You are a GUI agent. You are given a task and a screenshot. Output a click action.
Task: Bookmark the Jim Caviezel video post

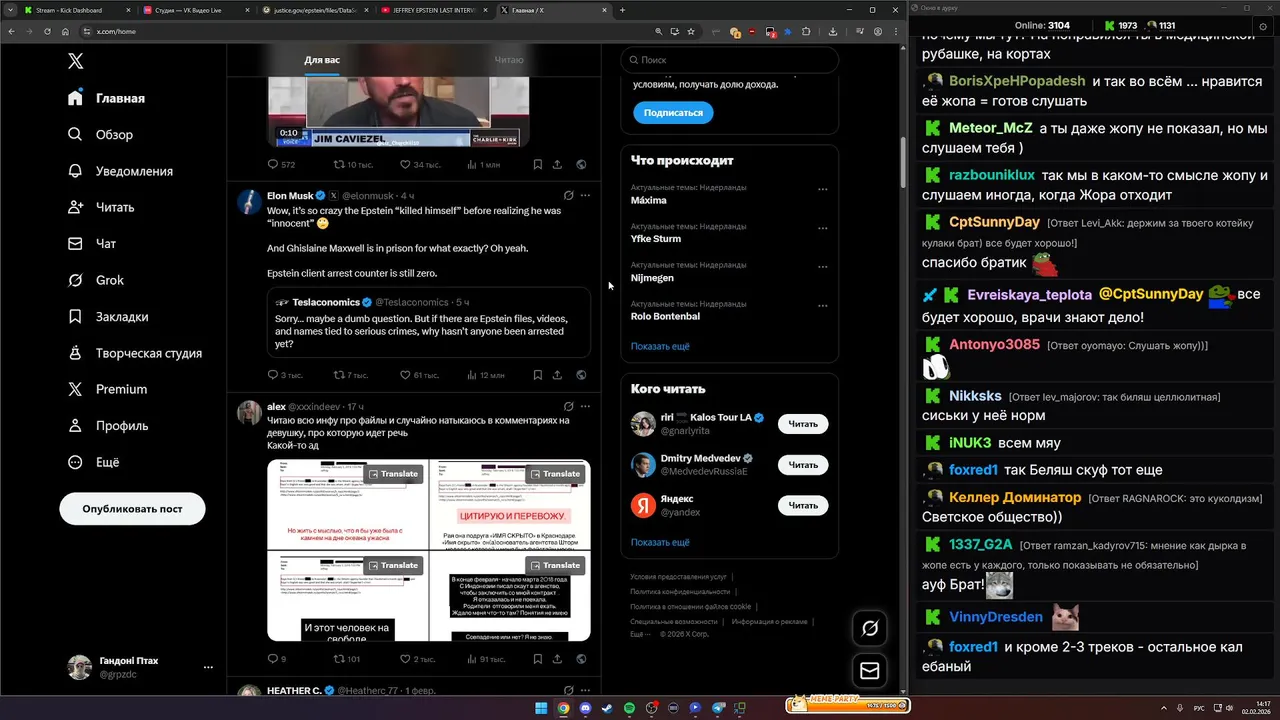(x=537, y=164)
